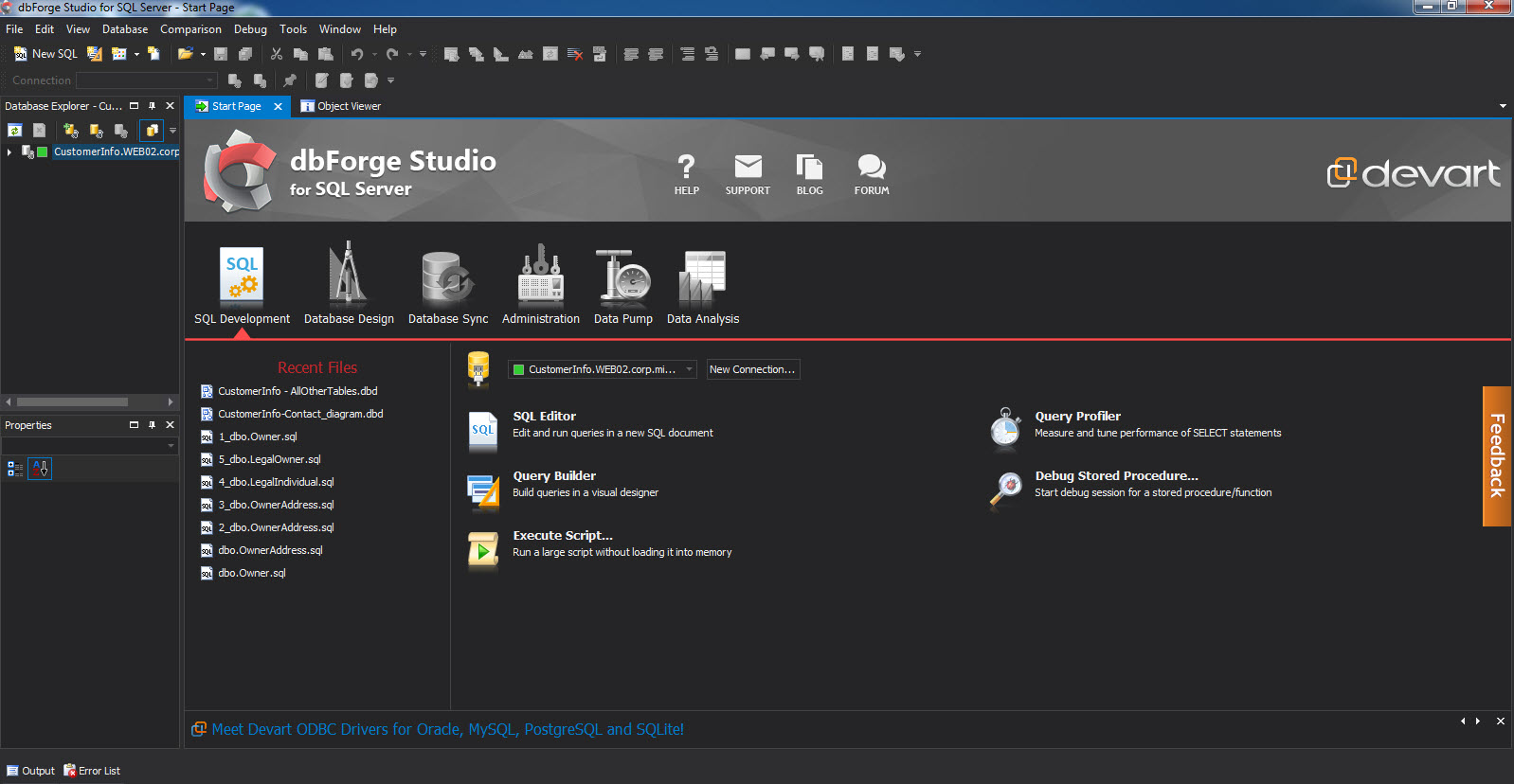Create a new blank document from the toolbar
The image size is (1514, 784).
(x=153, y=54)
